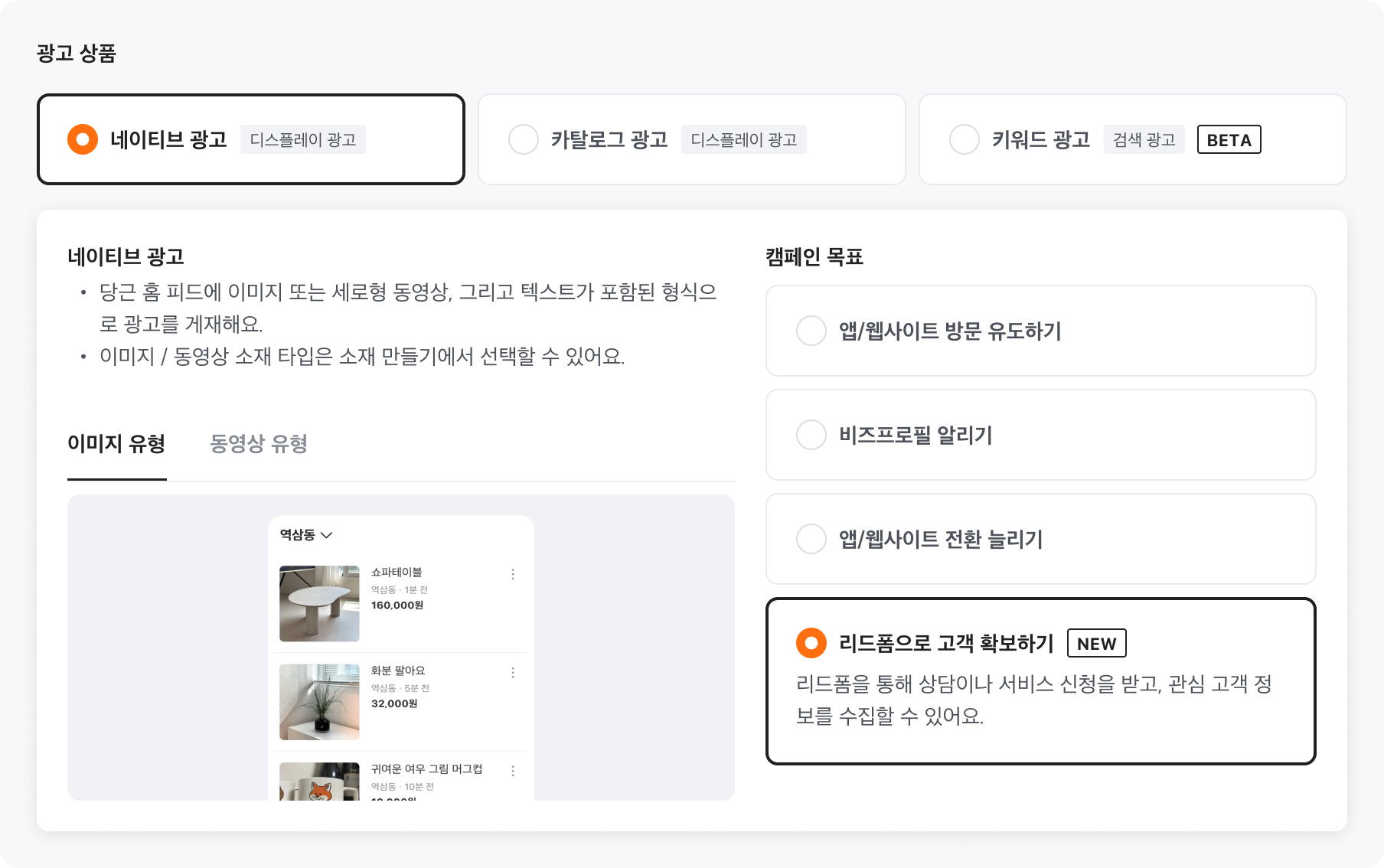The image size is (1384, 868).
Task: Click the NEW badge beside 리드폼
Action: [x=1096, y=644]
